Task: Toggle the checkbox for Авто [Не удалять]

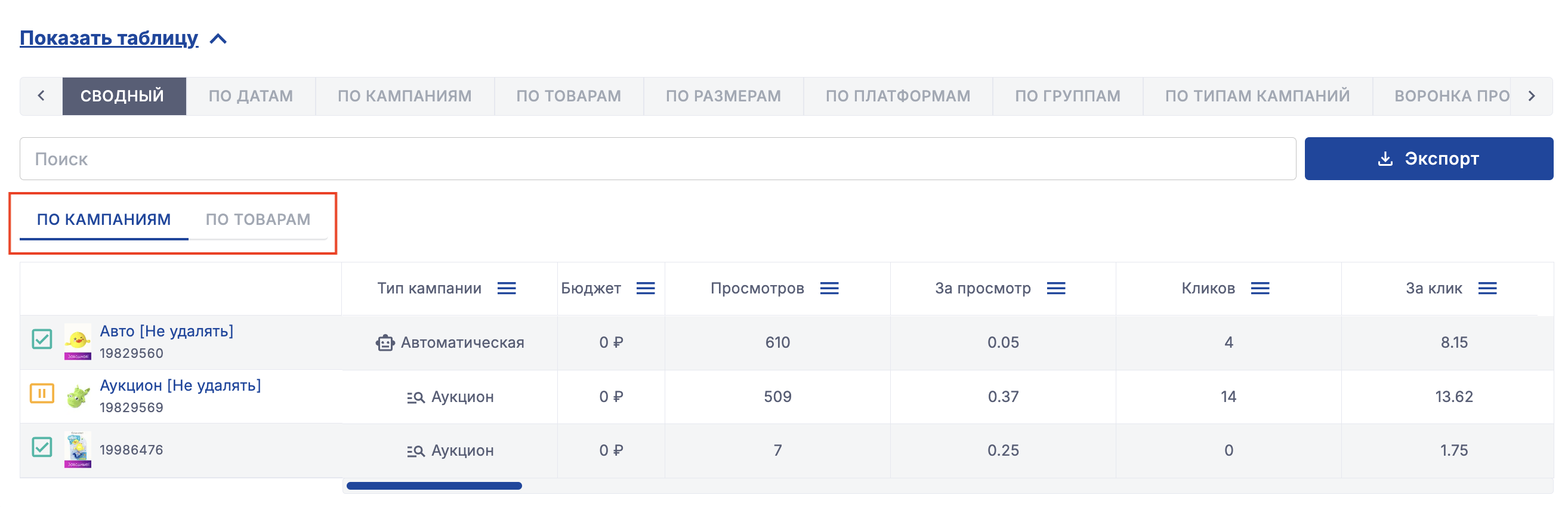Action: tap(42, 339)
